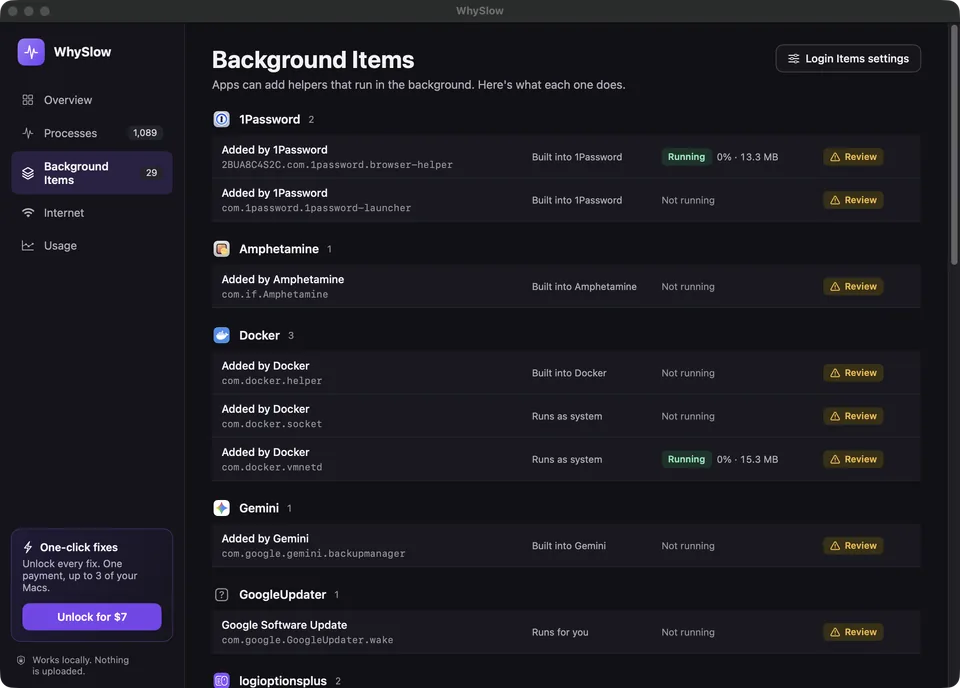The width and height of the screenshot is (960, 688).
Task: Select the com.1password.1password-launcher text
Action: tap(316, 208)
